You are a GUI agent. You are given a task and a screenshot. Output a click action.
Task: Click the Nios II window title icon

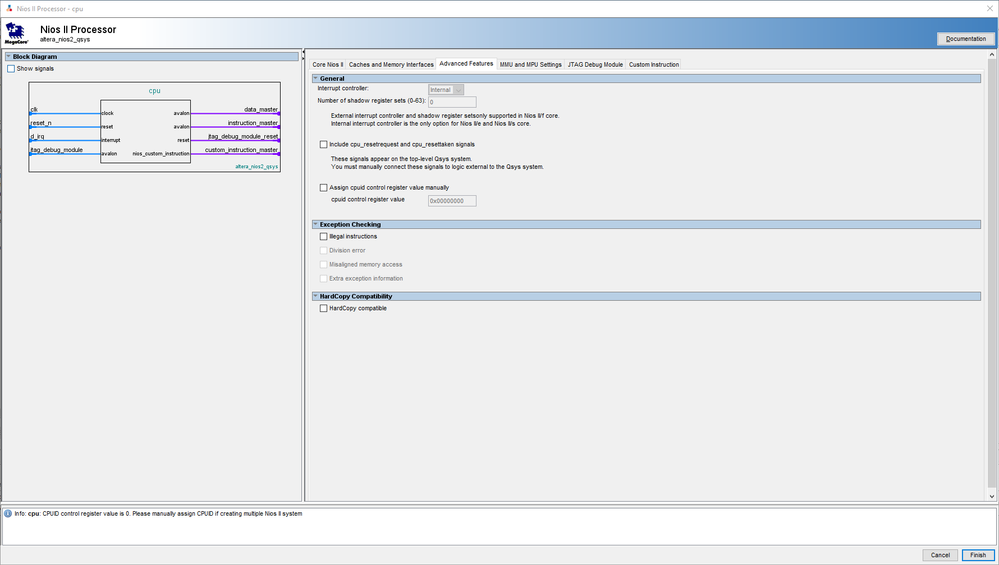pos(9,8)
